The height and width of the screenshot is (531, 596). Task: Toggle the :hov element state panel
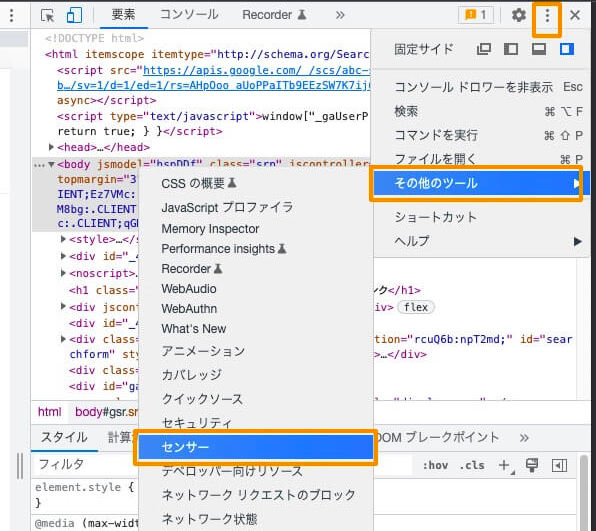pyautogui.click(x=435, y=465)
